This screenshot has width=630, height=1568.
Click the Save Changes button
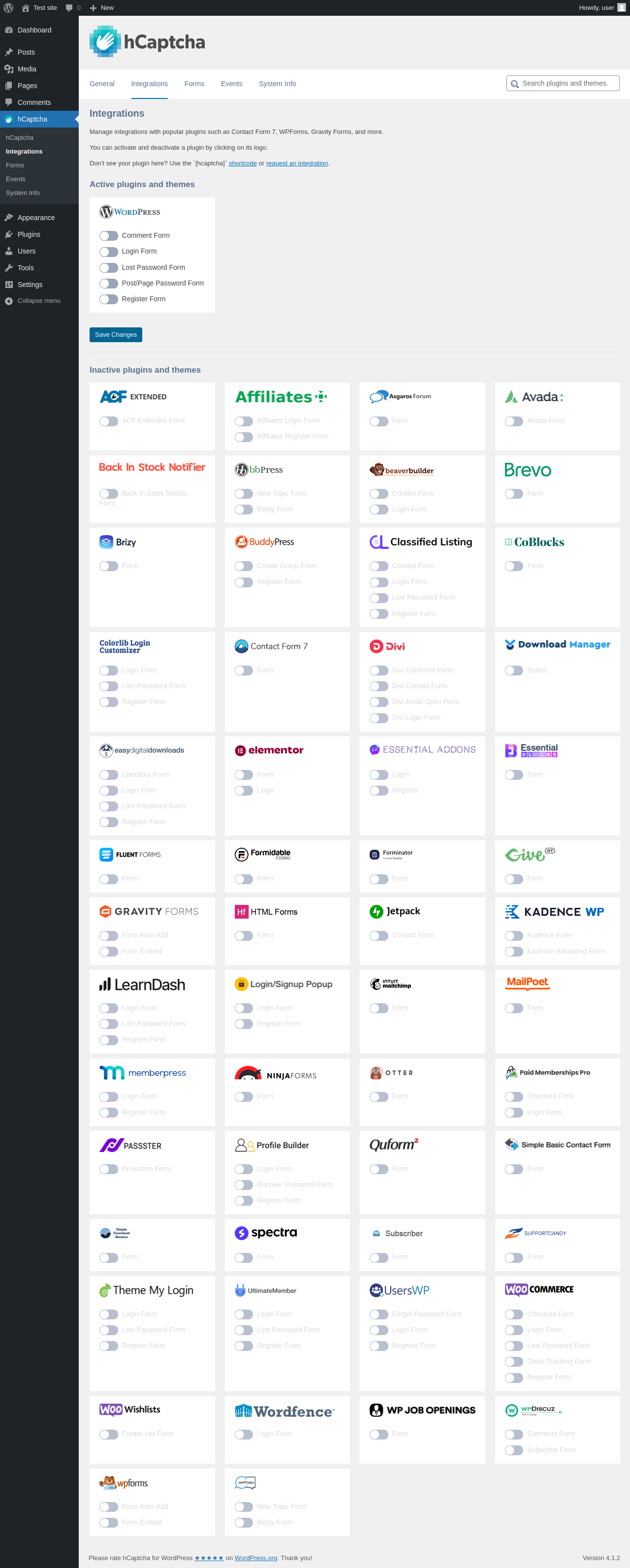[x=116, y=335]
